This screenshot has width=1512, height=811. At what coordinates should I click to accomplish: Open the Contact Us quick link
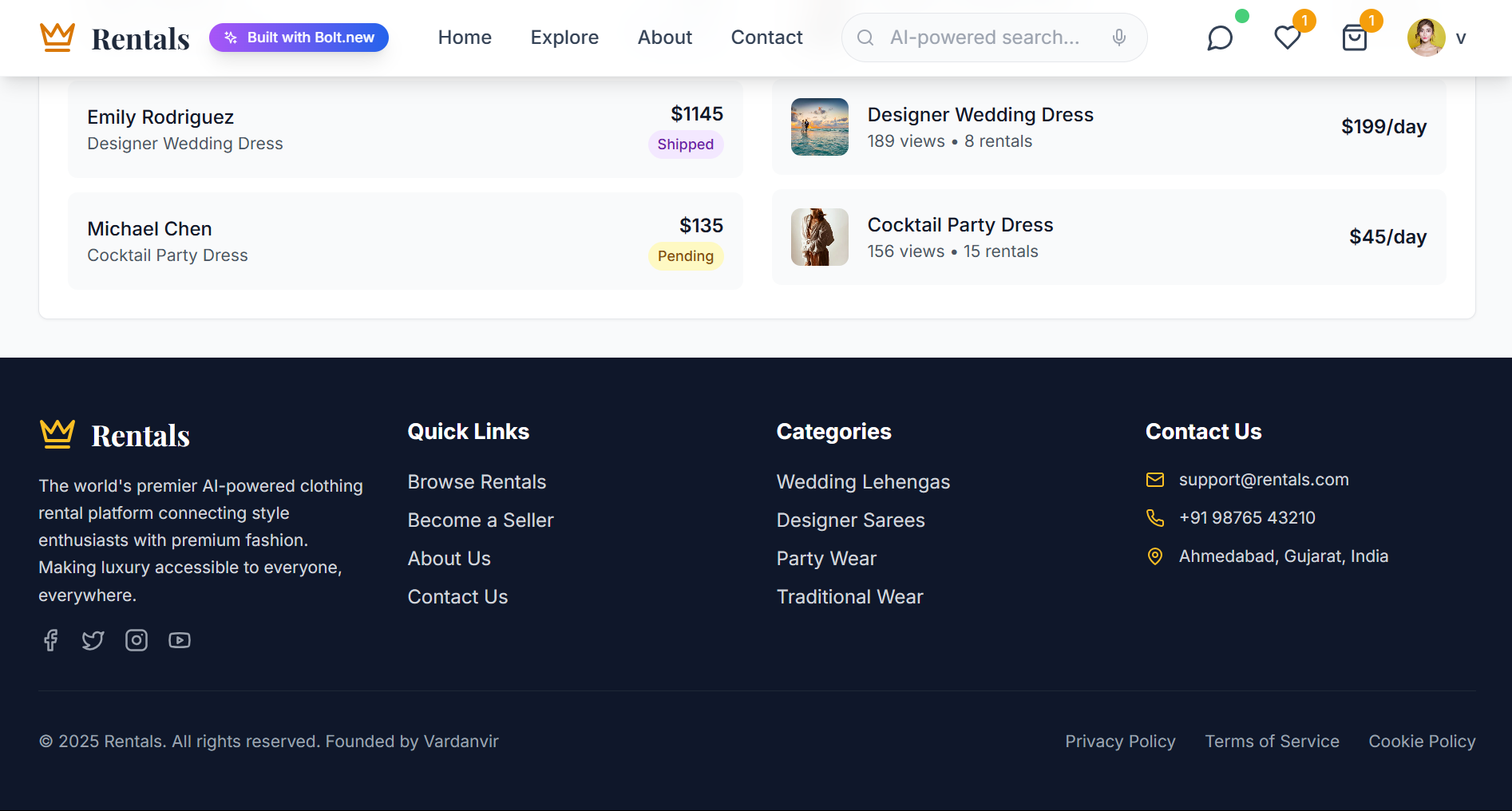tap(457, 597)
